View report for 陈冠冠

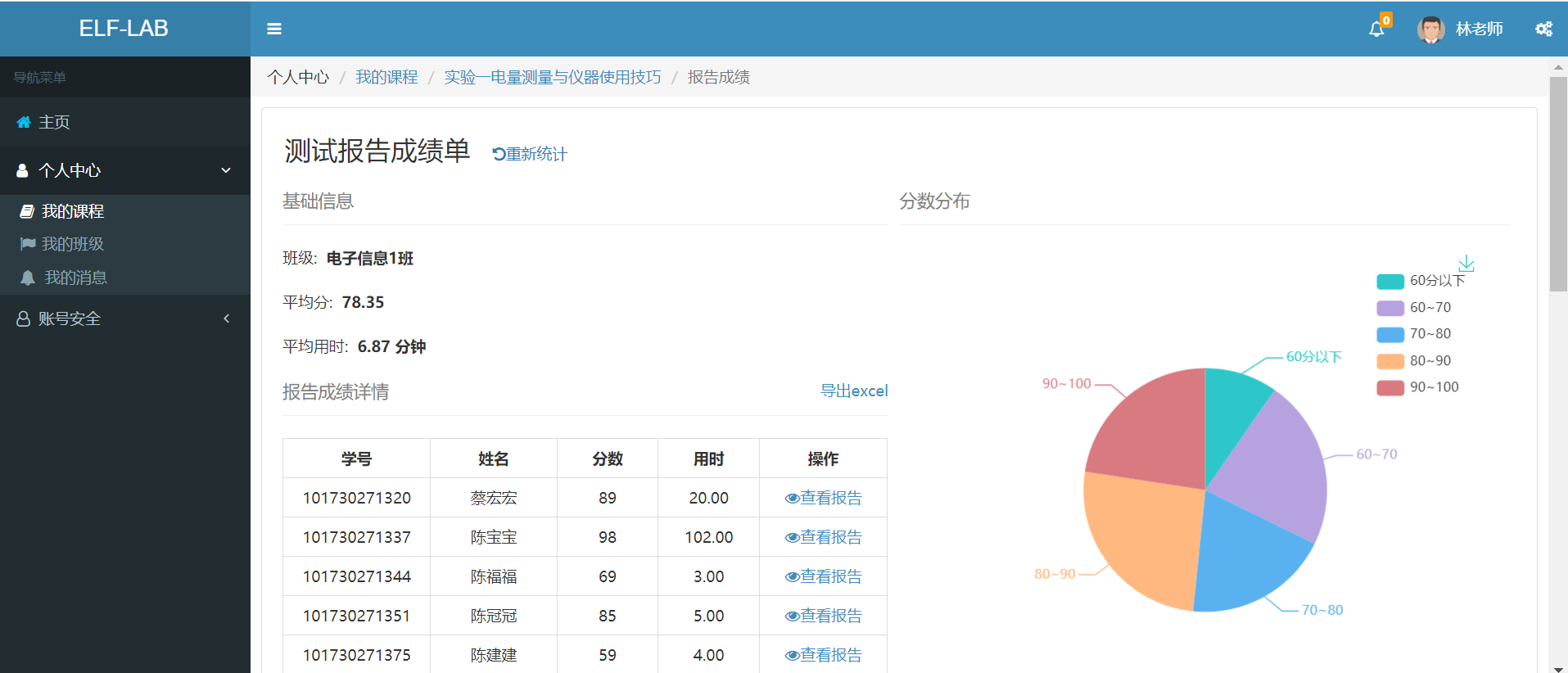tap(824, 616)
